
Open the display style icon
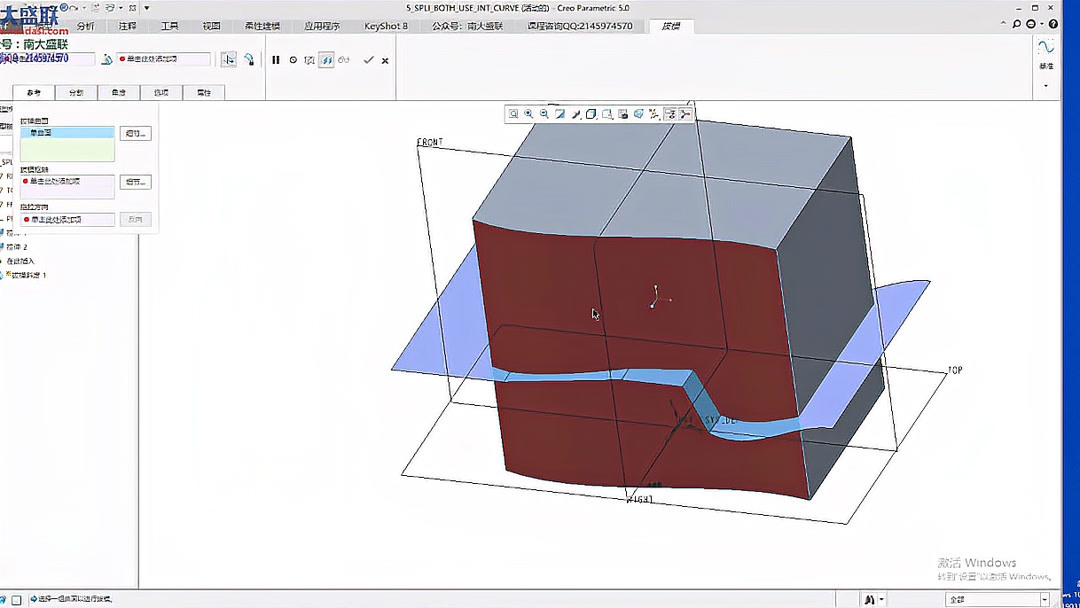pos(591,114)
